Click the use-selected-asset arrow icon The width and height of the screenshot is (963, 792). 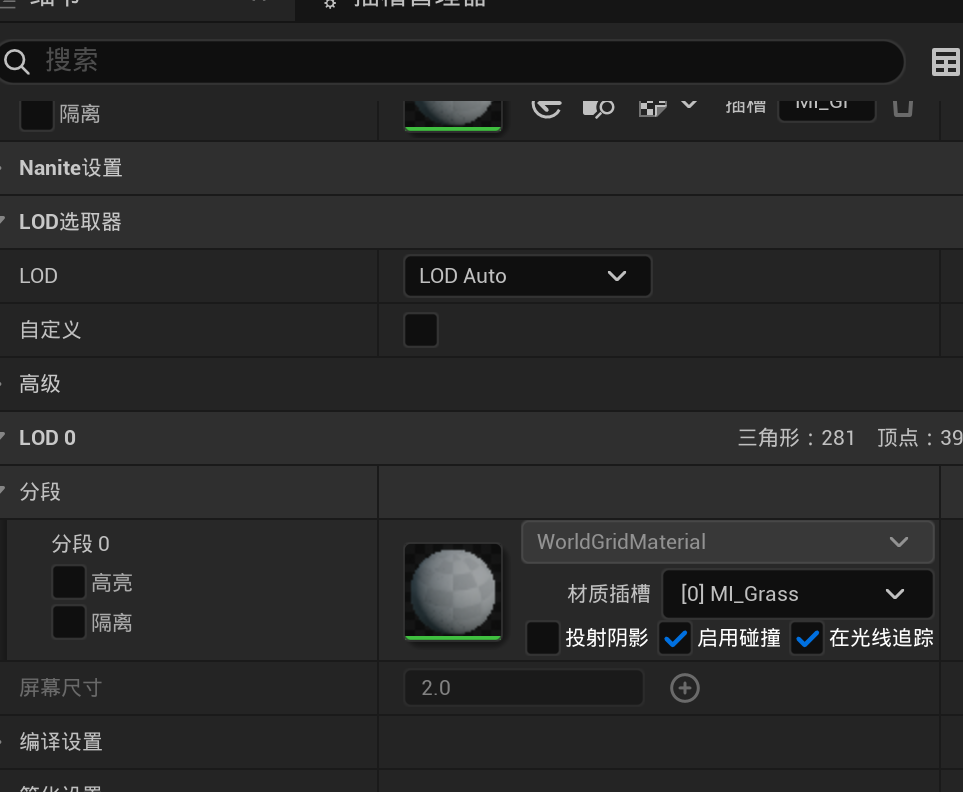coord(546,105)
